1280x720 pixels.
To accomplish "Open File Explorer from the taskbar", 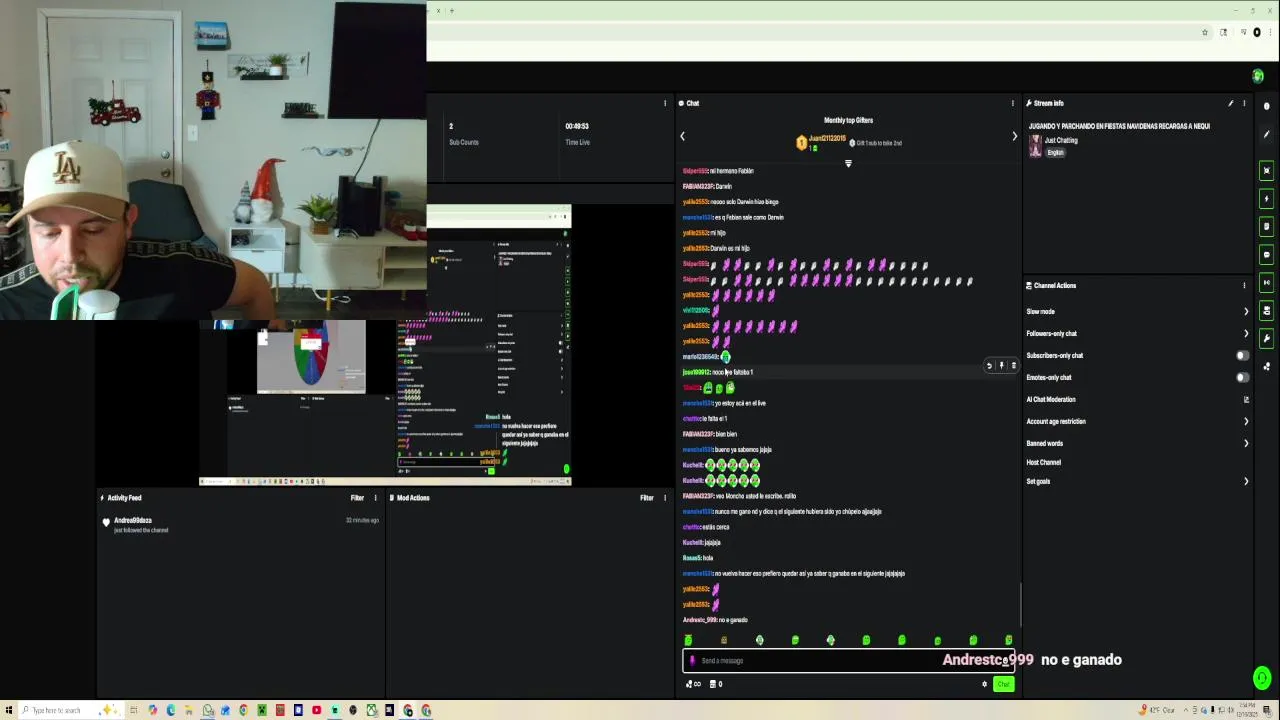I will [189, 710].
